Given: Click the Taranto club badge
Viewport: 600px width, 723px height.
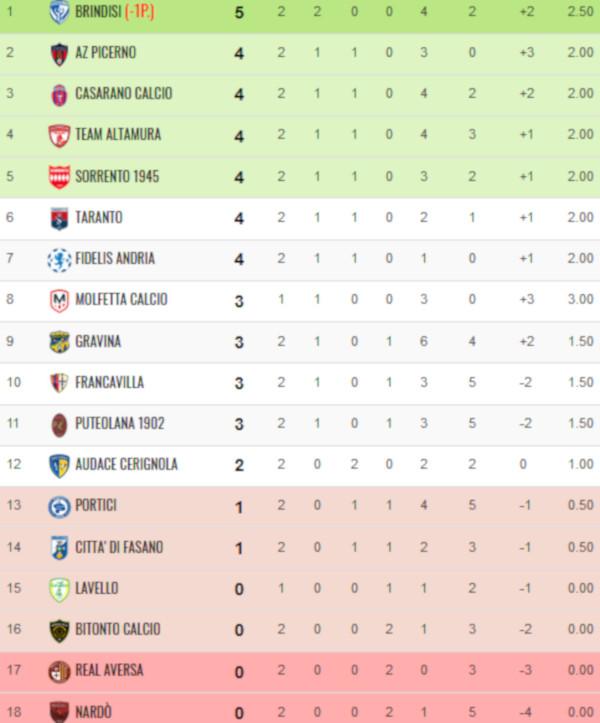Looking at the screenshot, I should pos(59,219).
